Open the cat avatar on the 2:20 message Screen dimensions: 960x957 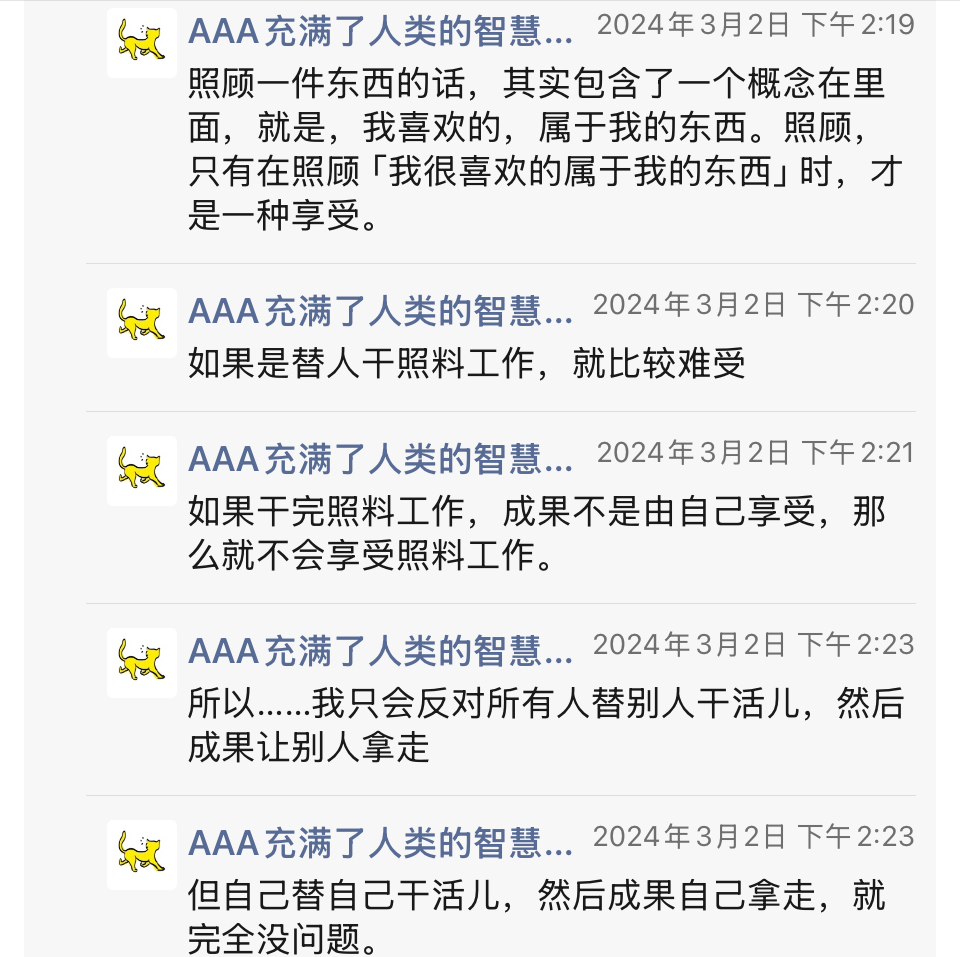pos(142,322)
